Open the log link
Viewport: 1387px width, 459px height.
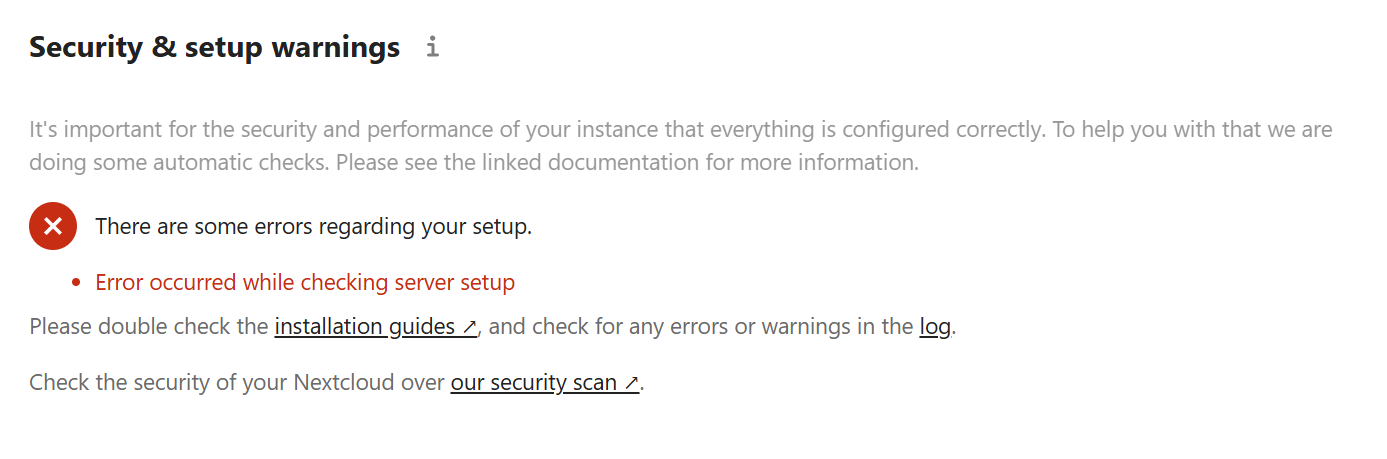[935, 327]
